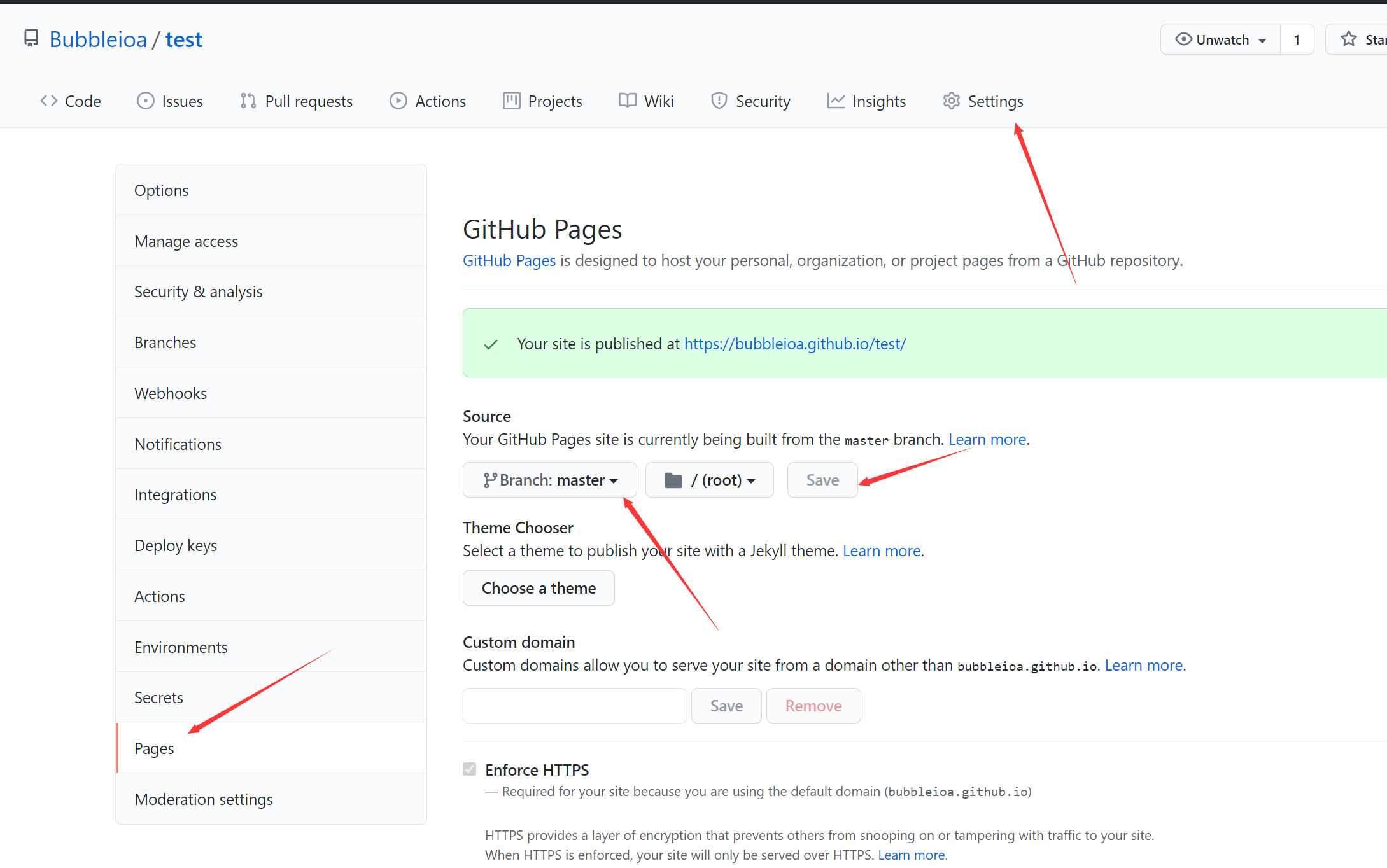Click the Code tab brackets icon
The height and width of the screenshot is (868, 1387).
coord(49,101)
